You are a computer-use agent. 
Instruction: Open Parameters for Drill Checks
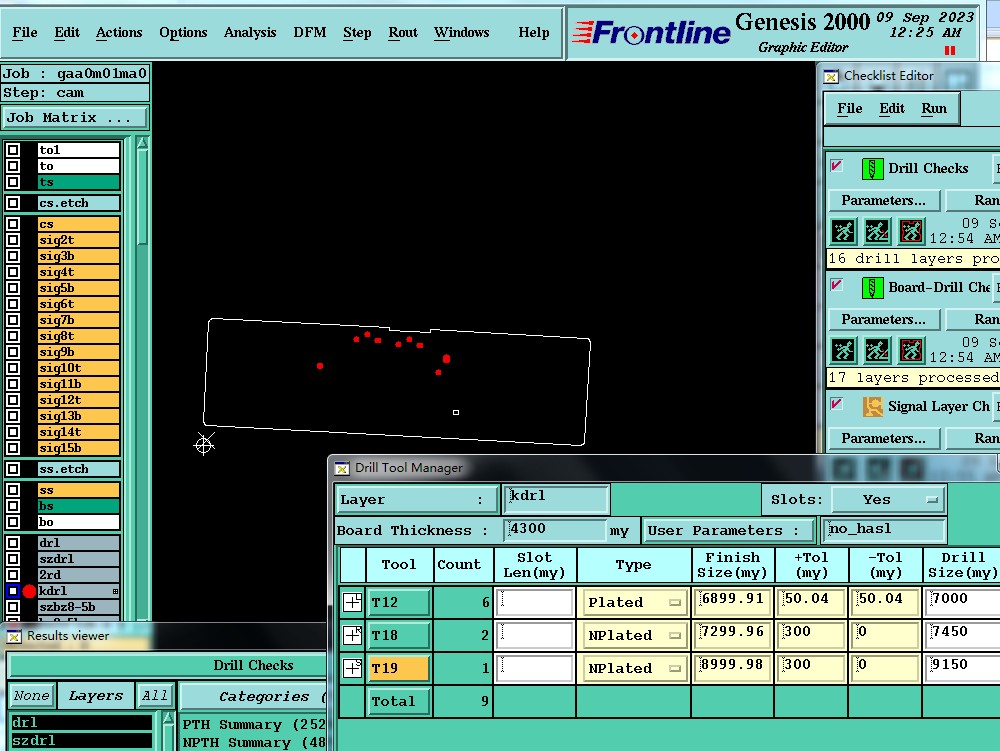click(x=883, y=200)
